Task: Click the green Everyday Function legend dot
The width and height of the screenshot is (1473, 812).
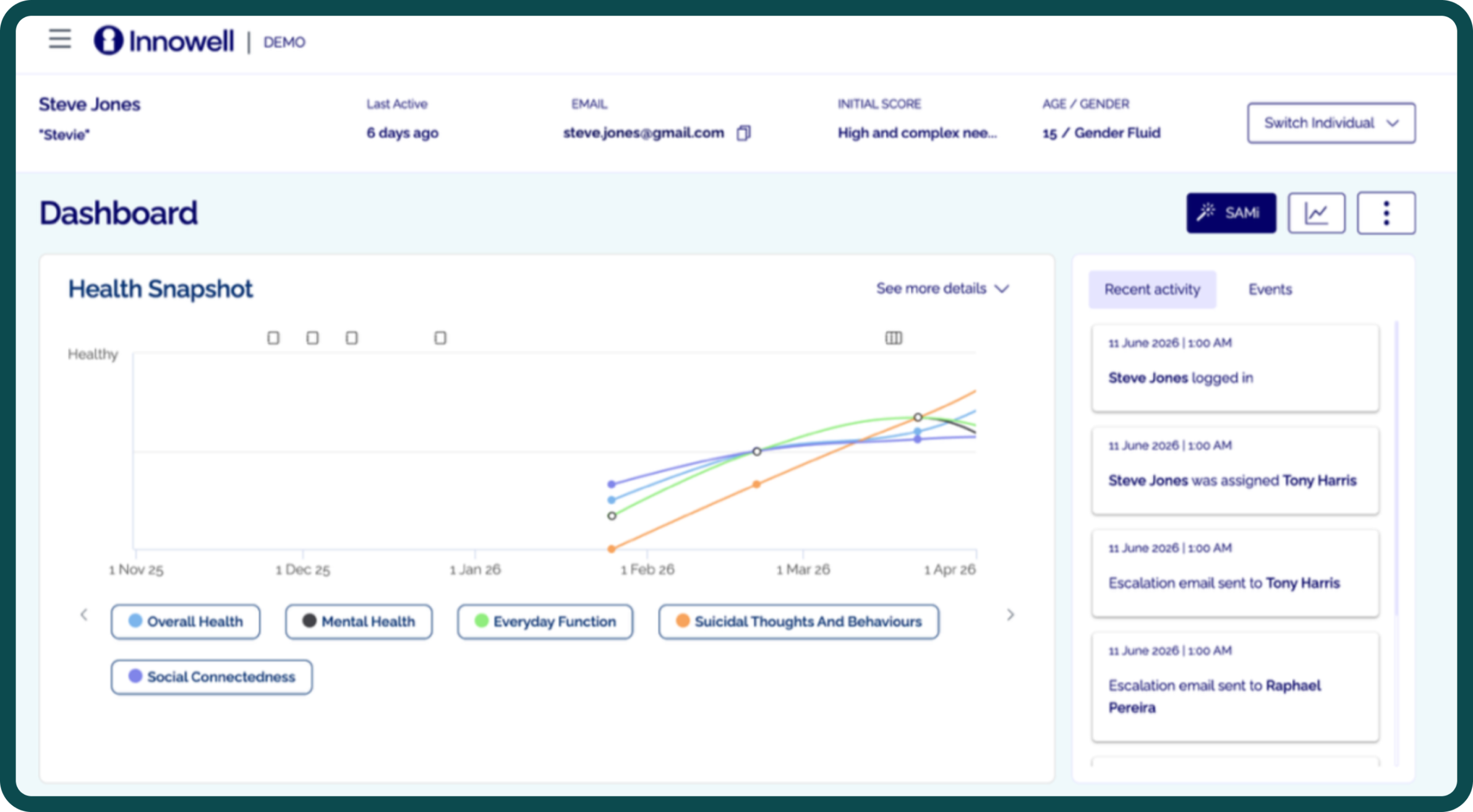Action: click(x=482, y=621)
